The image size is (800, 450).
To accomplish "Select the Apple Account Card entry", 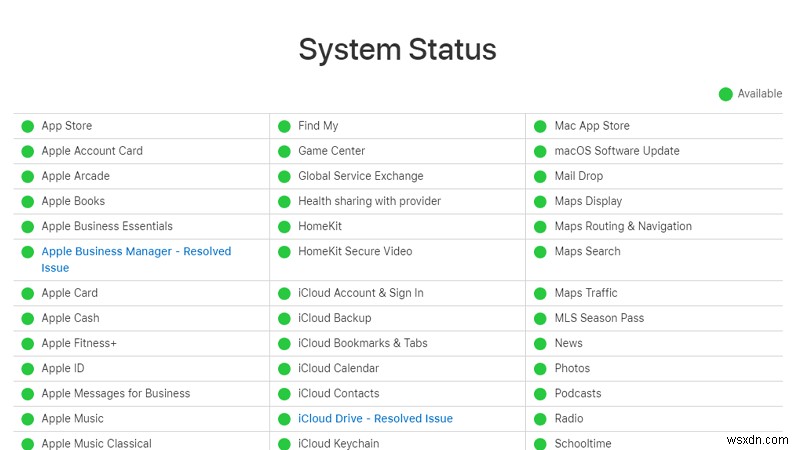I will point(92,151).
